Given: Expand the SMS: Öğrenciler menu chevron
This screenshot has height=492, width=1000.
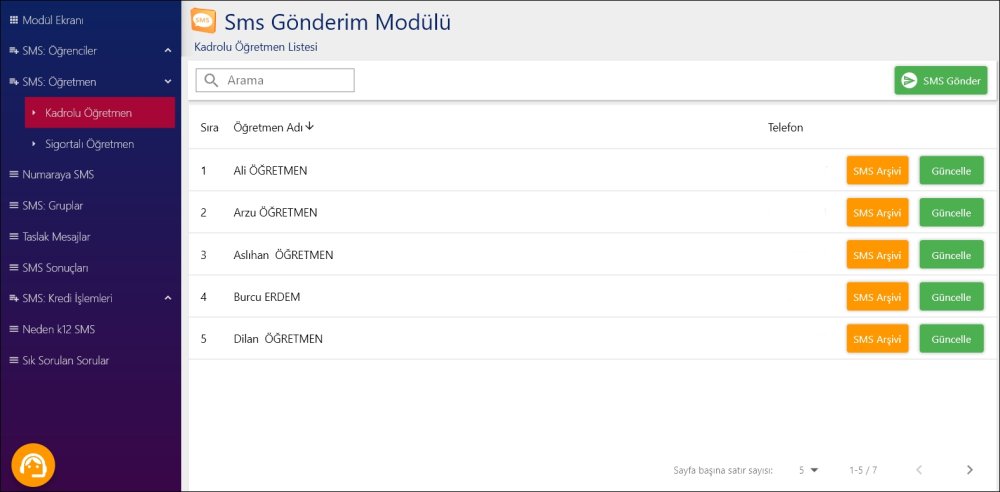Looking at the screenshot, I should point(168,50).
